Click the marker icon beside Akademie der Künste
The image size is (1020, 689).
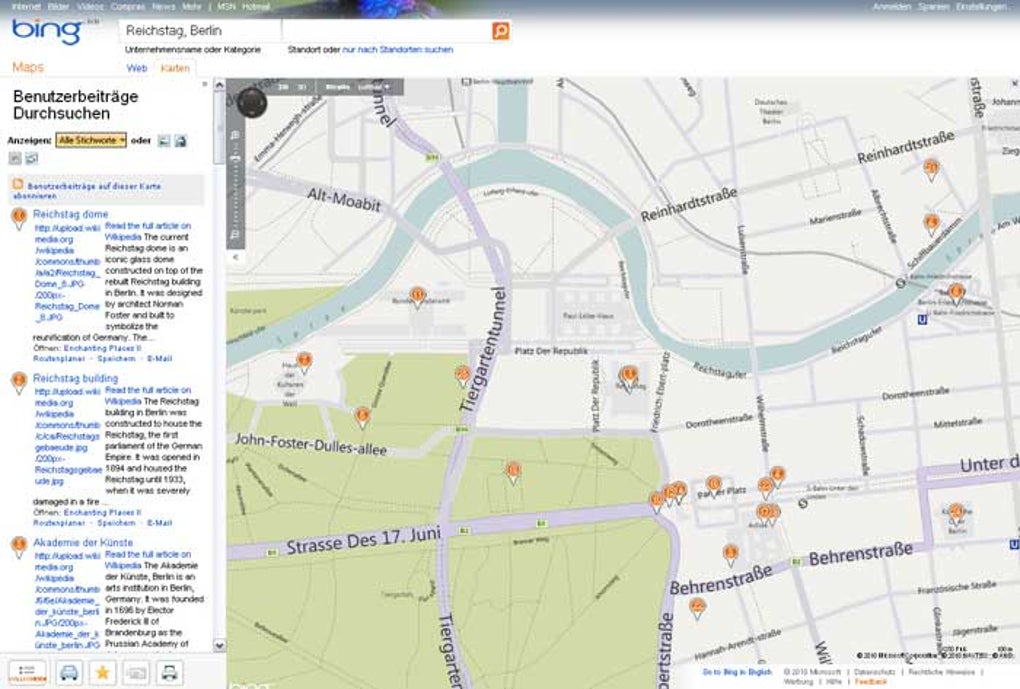point(19,547)
